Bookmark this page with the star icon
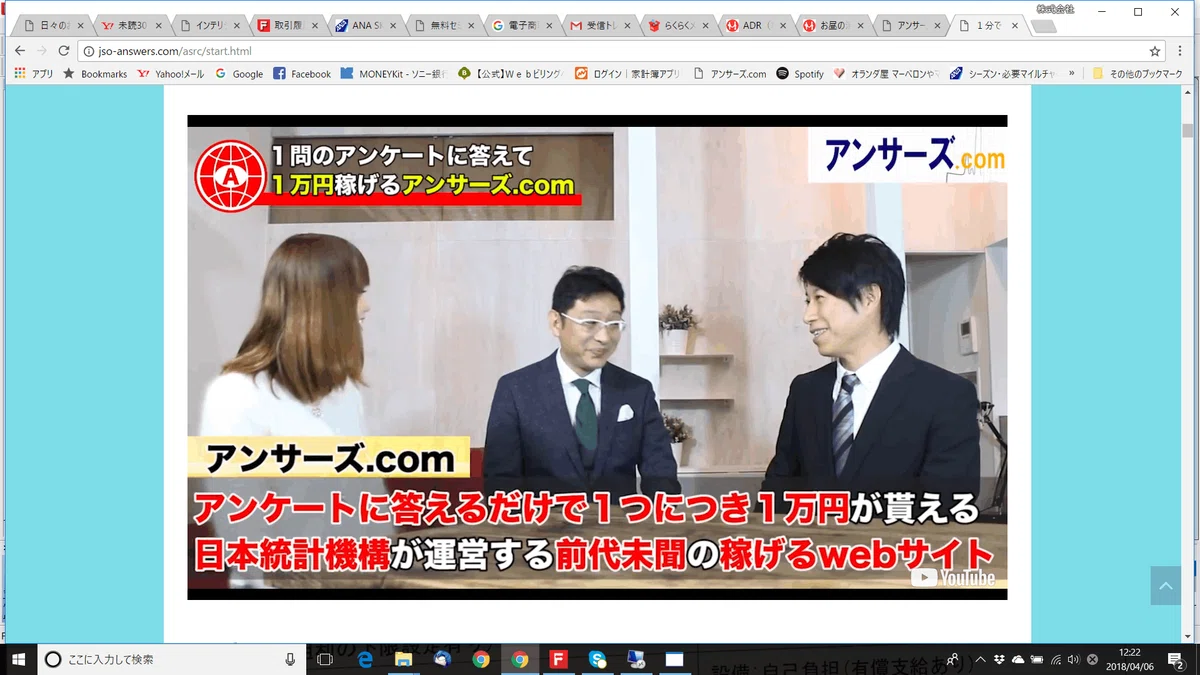The height and width of the screenshot is (675, 1200). pyautogui.click(x=1155, y=51)
